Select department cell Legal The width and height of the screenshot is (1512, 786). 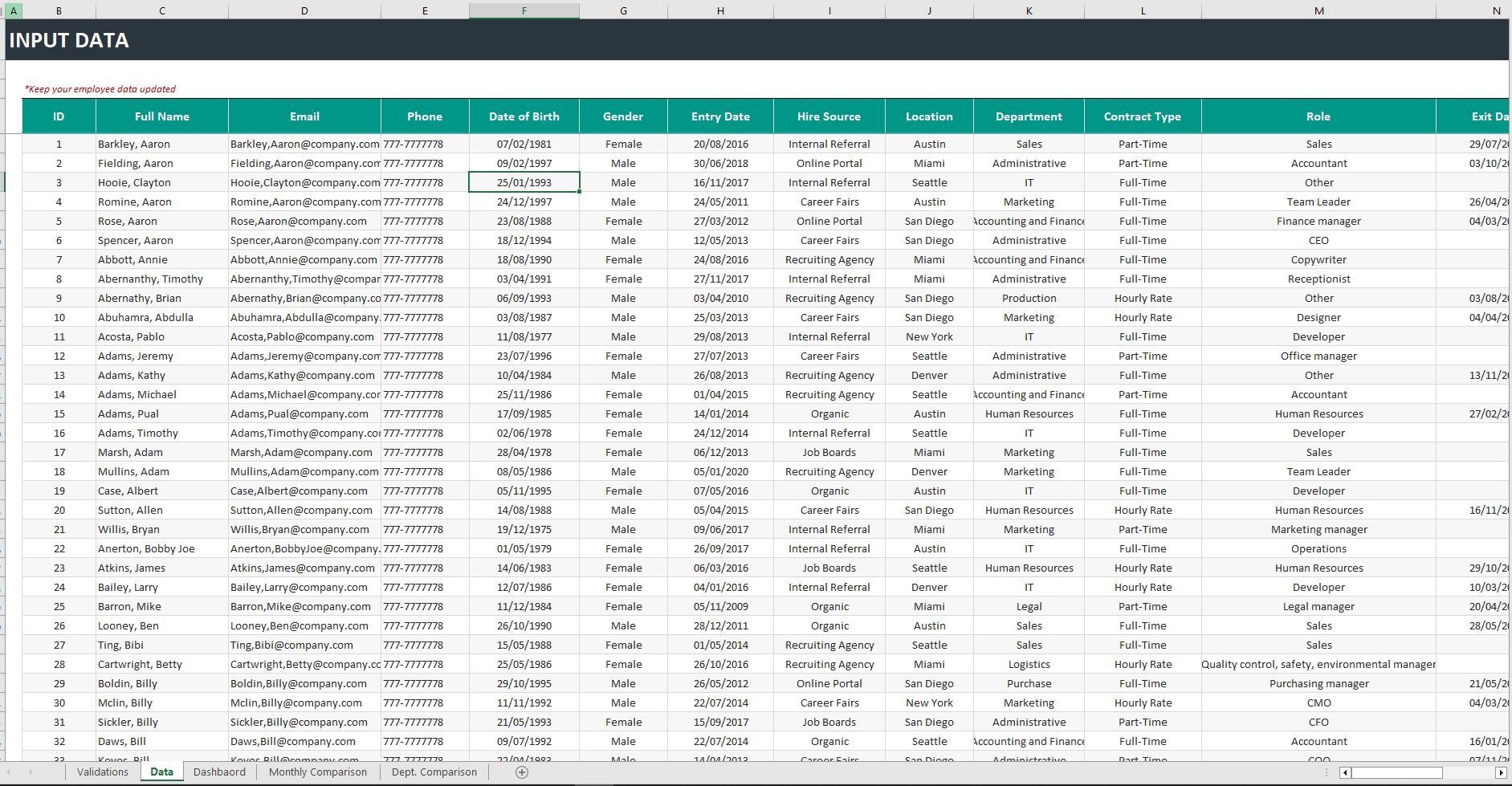tap(1029, 606)
